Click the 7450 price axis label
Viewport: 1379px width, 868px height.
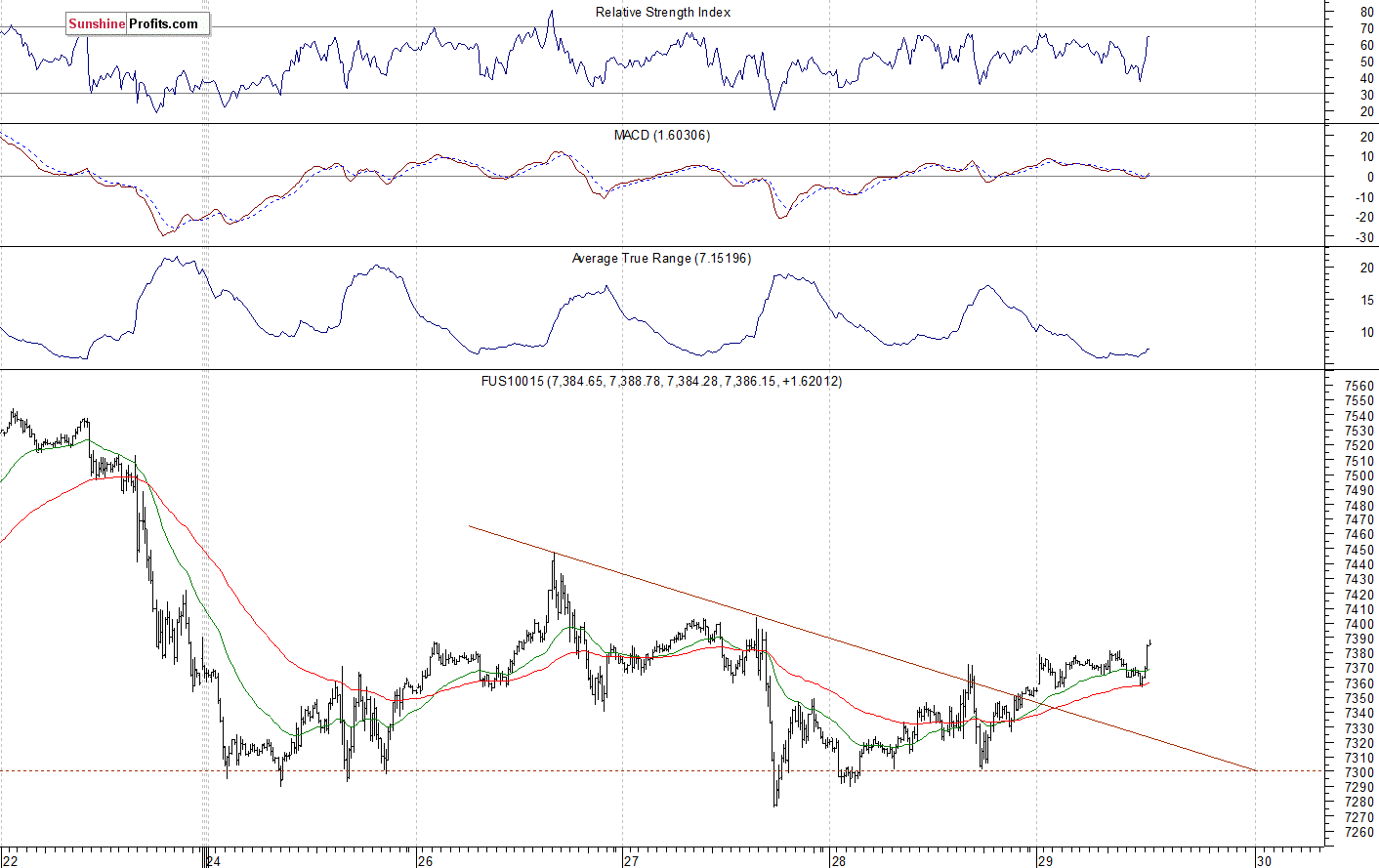(1359, 550)
